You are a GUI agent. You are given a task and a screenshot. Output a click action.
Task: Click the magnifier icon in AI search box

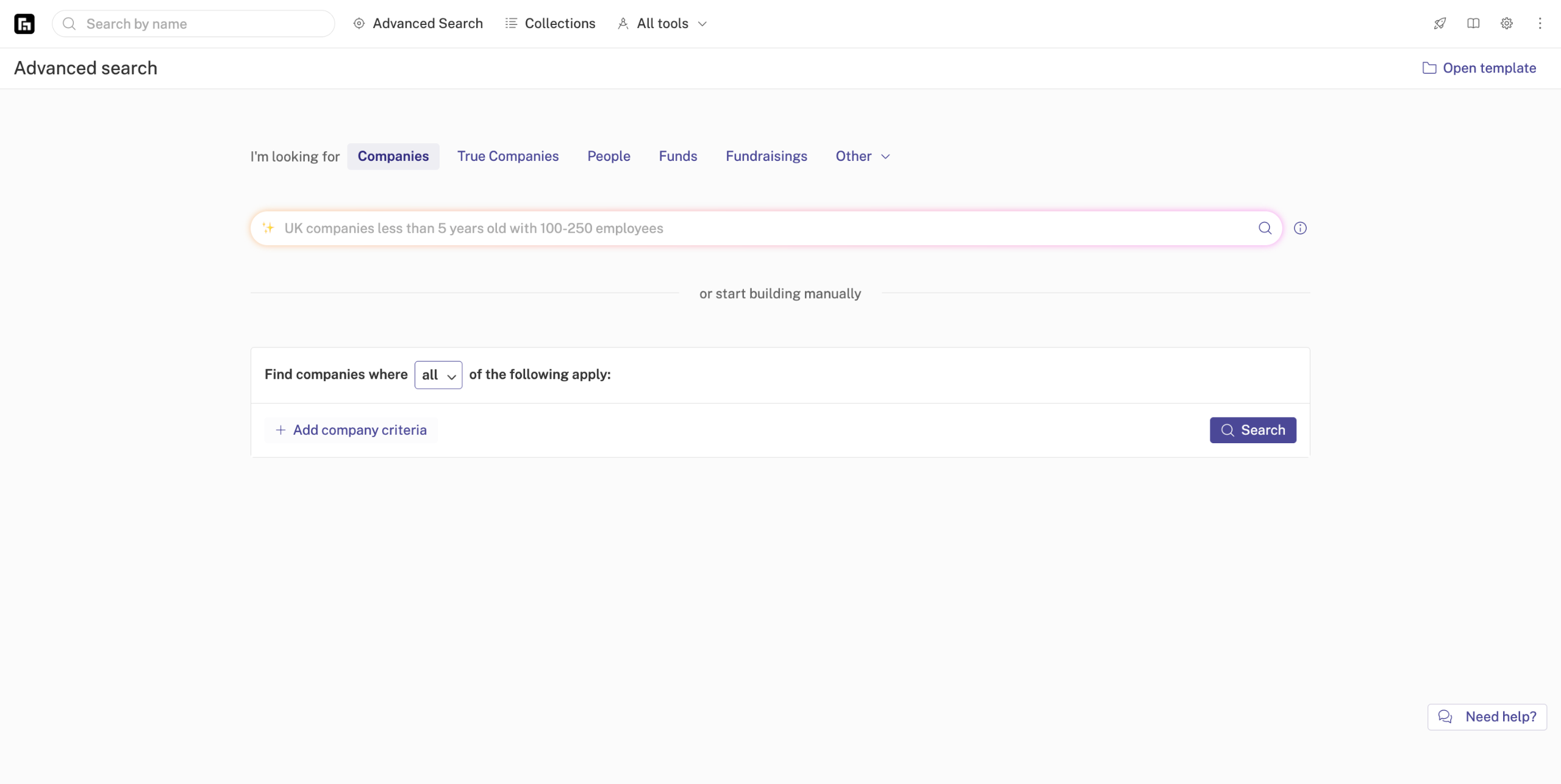coord(1265,228)
